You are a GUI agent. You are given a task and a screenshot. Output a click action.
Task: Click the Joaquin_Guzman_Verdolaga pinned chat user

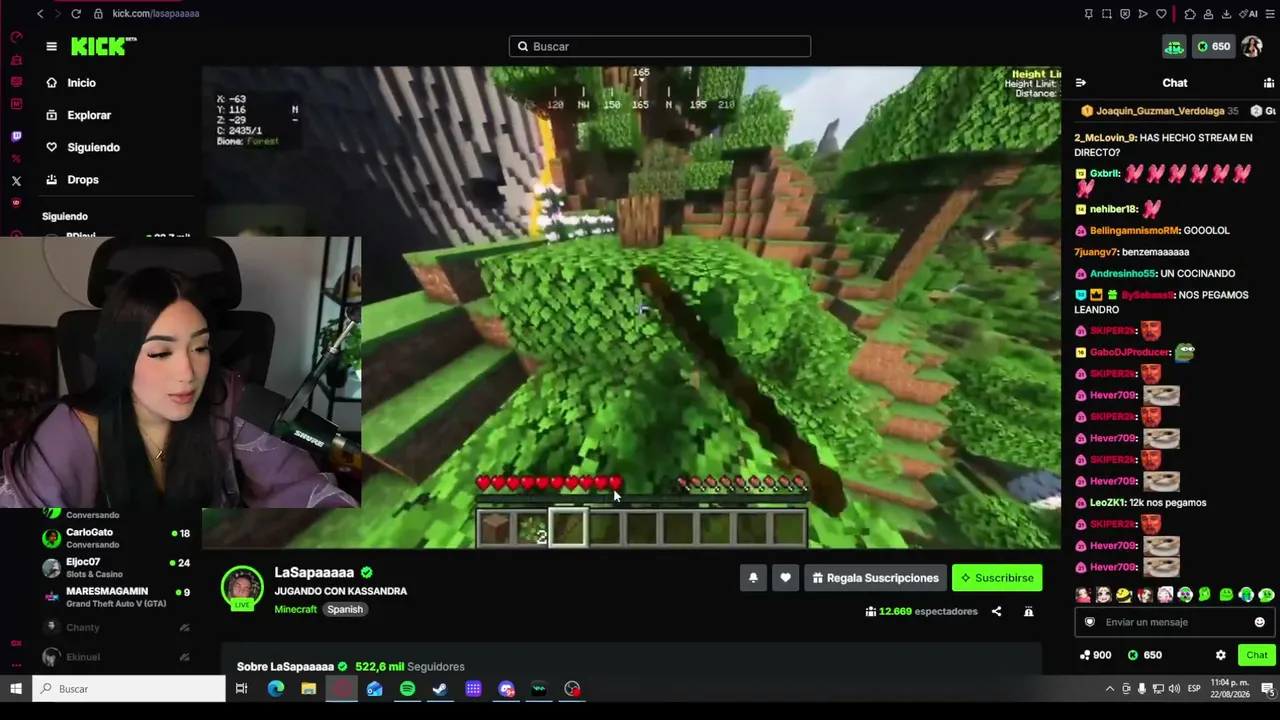pyautogui.click(x=1160, y=111)
